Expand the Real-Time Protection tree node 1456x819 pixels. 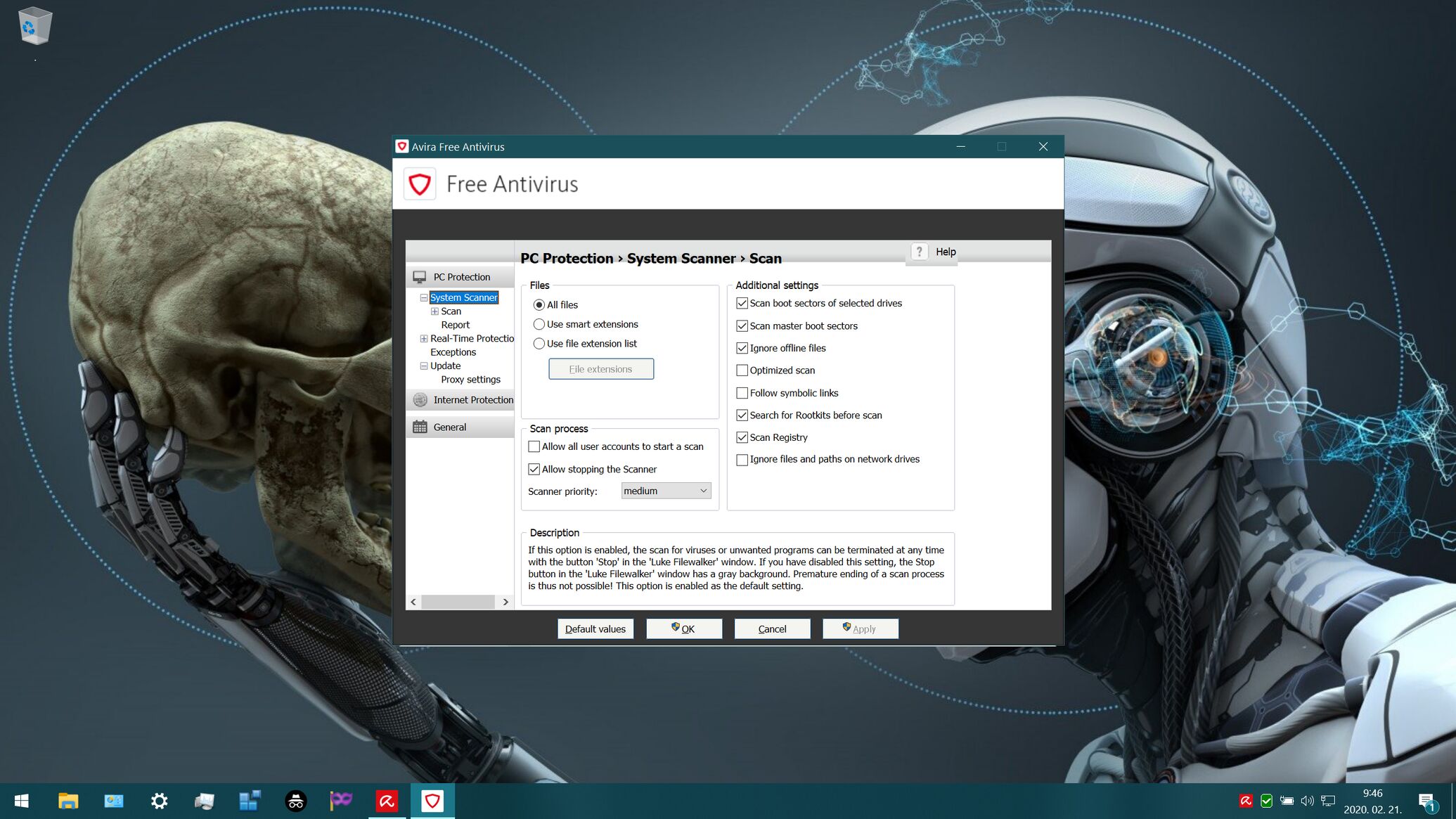click(x=424, y=339)
